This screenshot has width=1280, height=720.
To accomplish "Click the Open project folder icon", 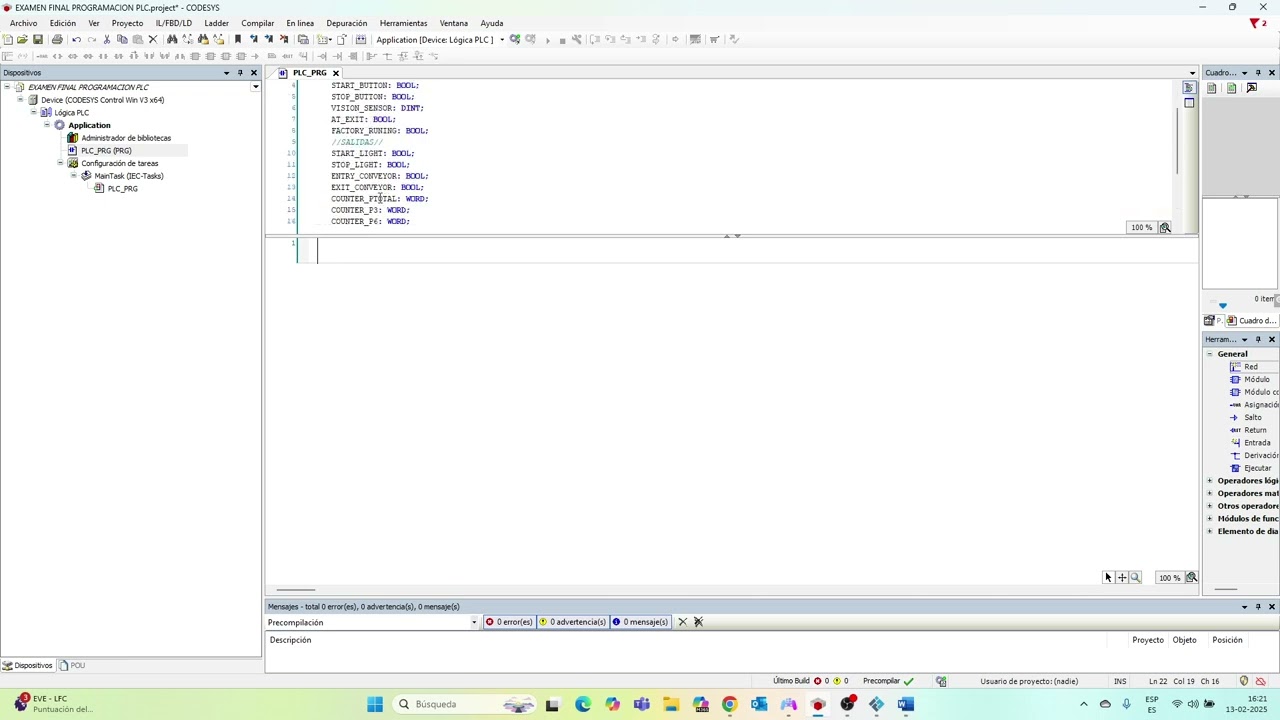I will point(22,40).
